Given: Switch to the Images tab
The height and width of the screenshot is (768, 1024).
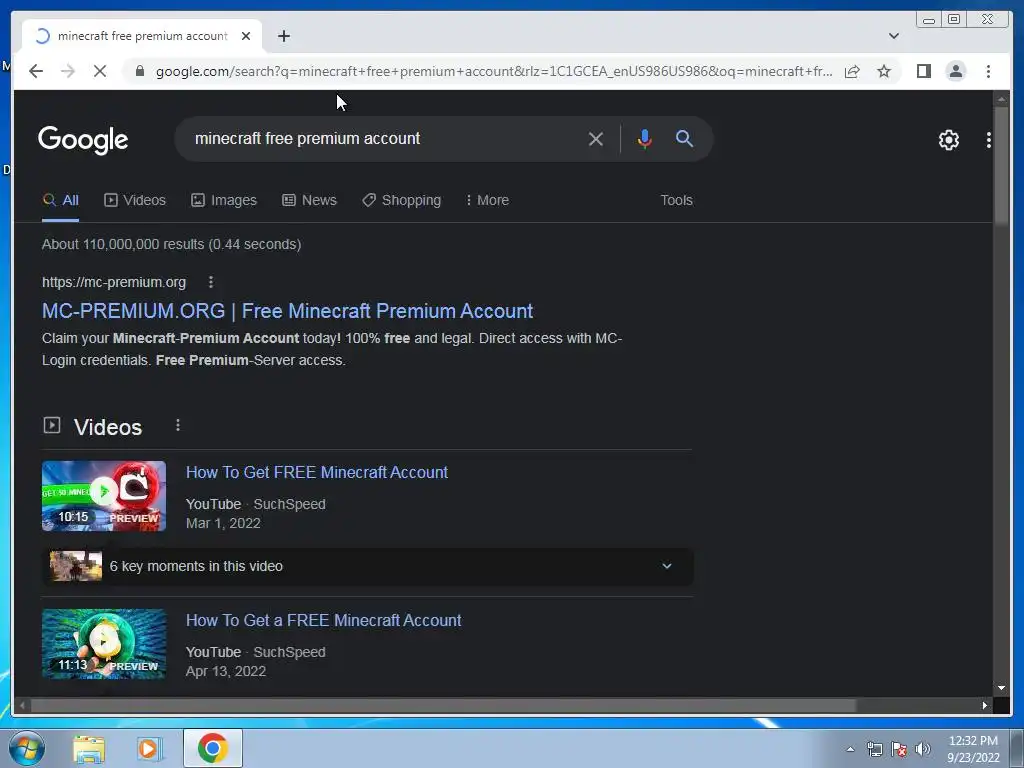Looking at the screenshot, I should (x=223, y=200).
